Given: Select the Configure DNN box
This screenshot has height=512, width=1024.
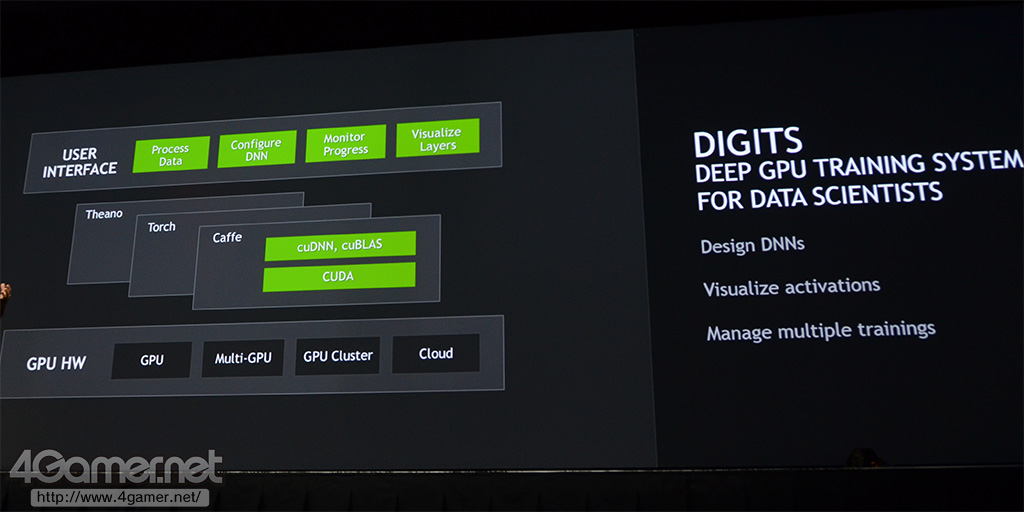Looking at the screenshot, I should 257,149.
